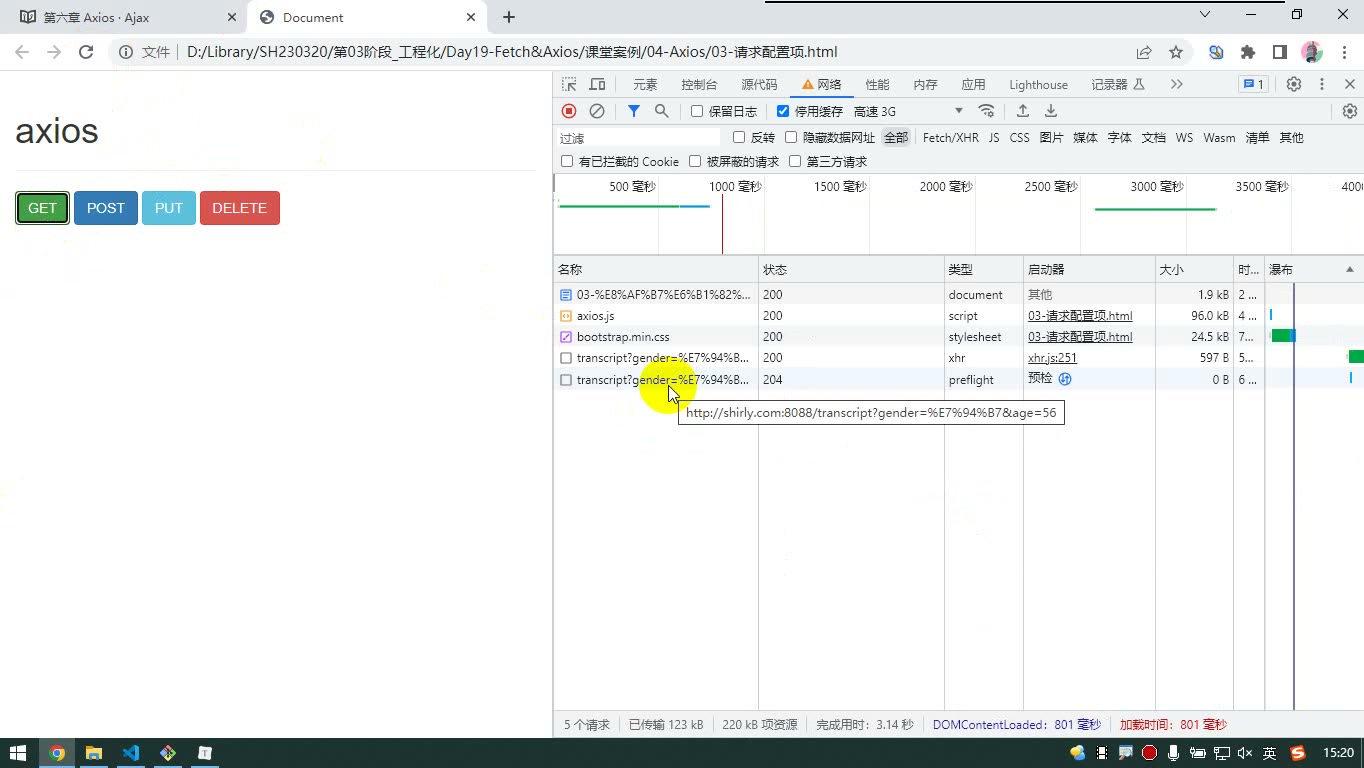Open the issues counter badge
Image resolution: width=1364 pixels, height=768 pixels.
point(1253,85)
